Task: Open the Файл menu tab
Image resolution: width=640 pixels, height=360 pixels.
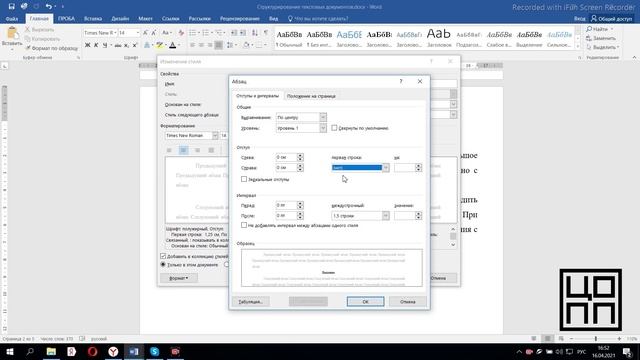Action: 12,19
